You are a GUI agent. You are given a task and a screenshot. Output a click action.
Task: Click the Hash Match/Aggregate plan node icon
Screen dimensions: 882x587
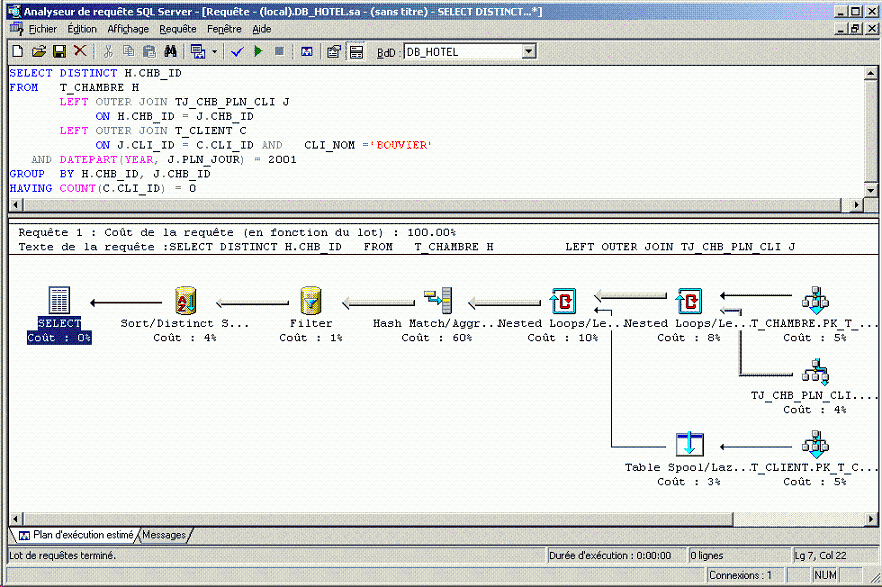click(x=437, y=300)
